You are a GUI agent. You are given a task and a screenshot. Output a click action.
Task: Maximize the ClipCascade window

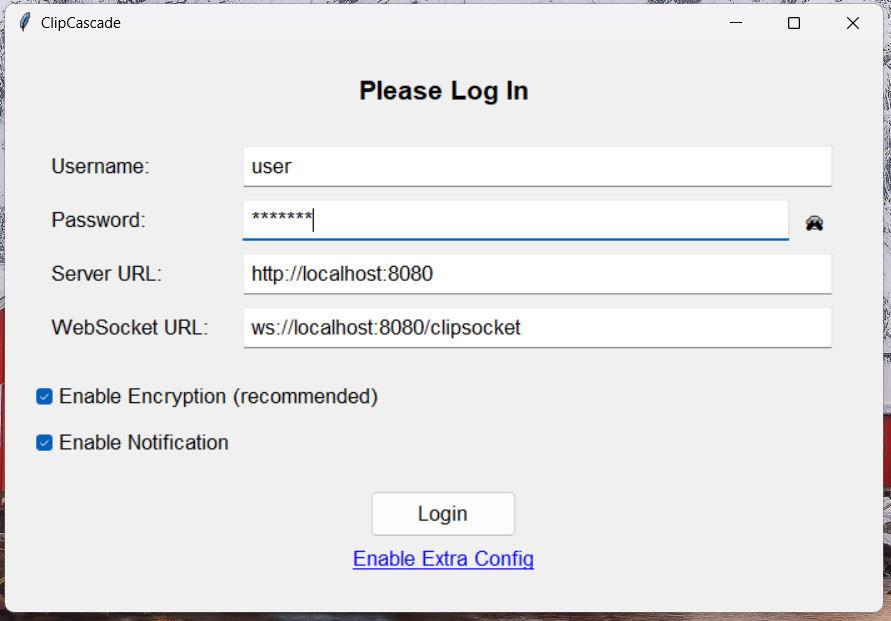tap(794, 23)
